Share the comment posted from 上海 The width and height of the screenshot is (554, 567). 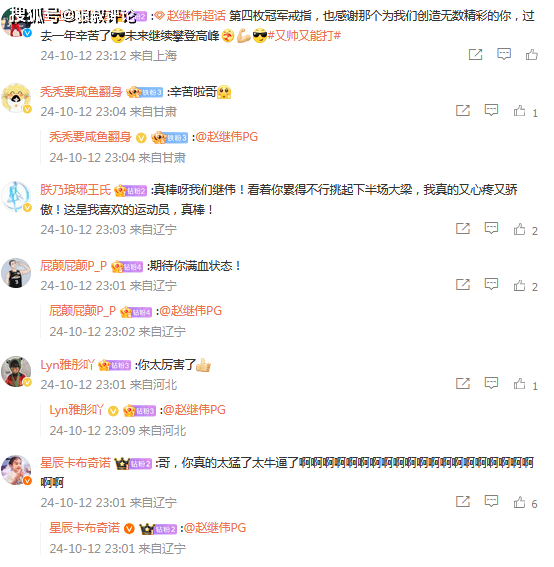(476, 55)
